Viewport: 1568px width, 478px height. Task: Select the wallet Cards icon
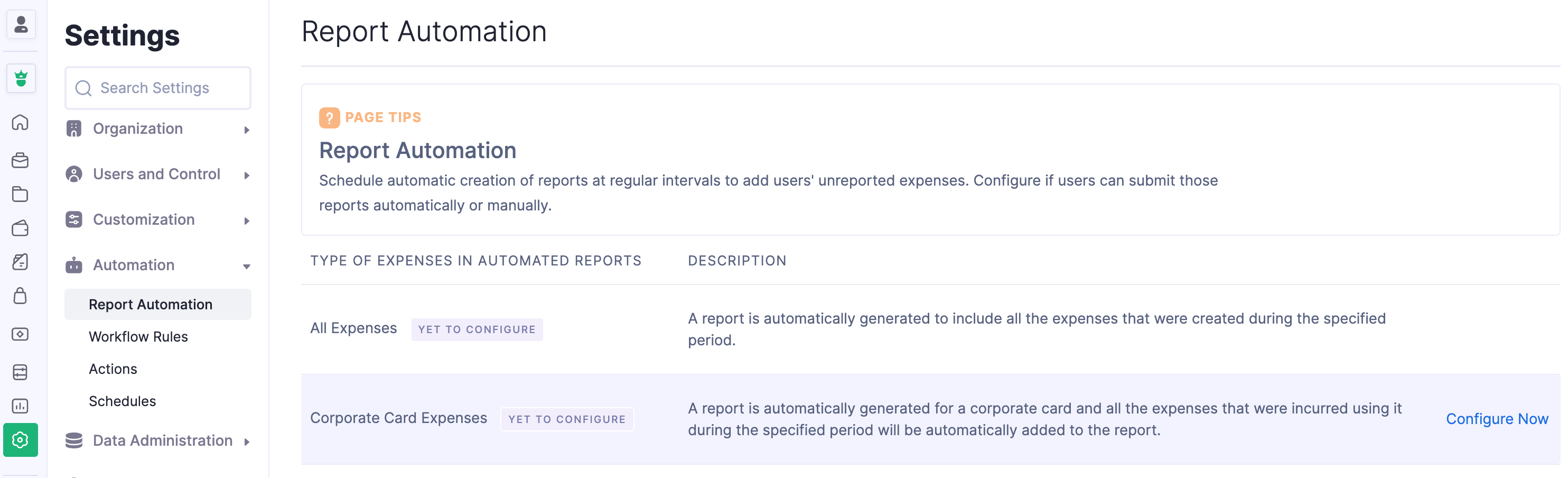tap(21, 228)
